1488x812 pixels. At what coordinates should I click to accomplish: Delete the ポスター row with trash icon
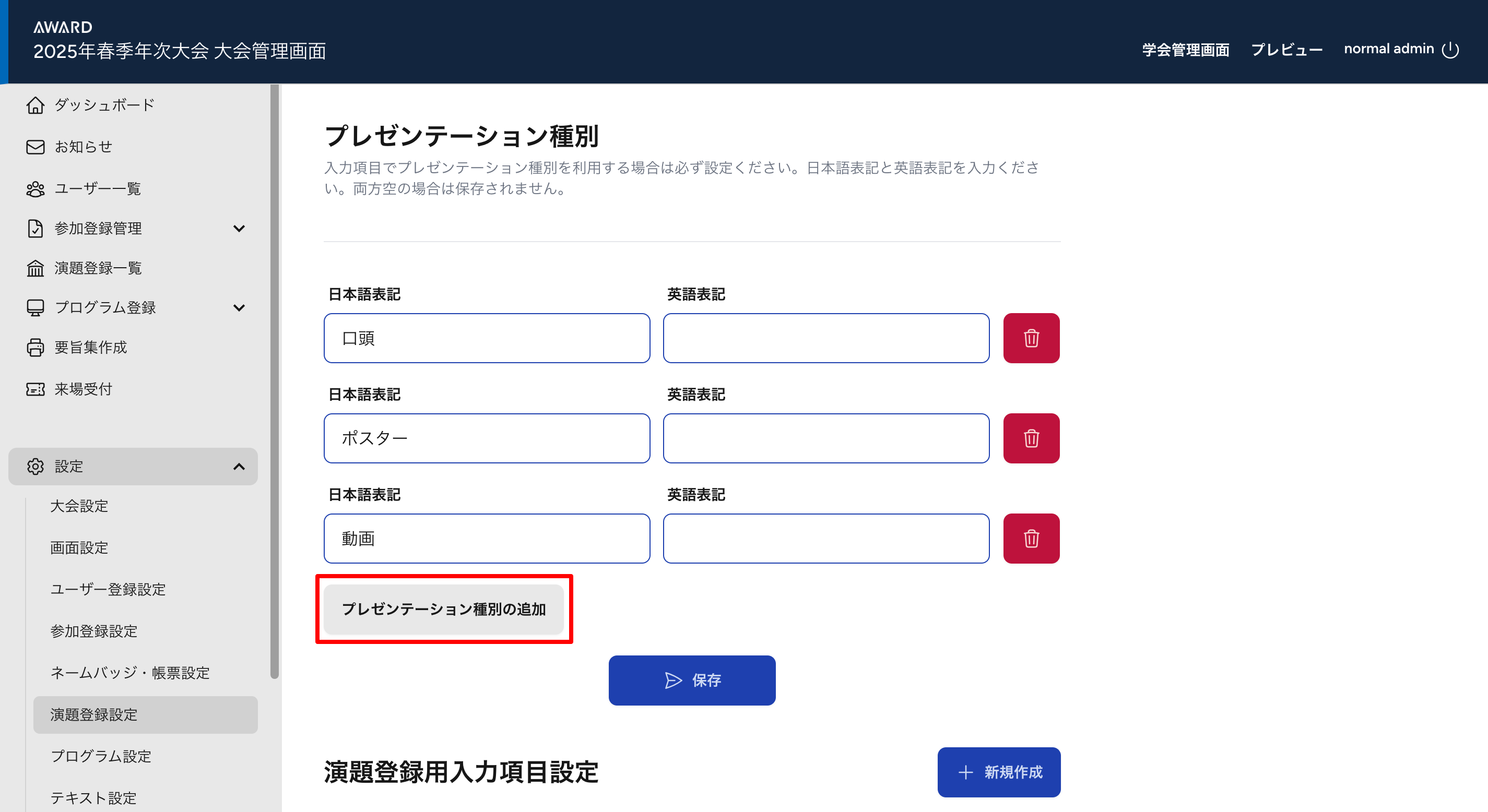(1031, 438)
